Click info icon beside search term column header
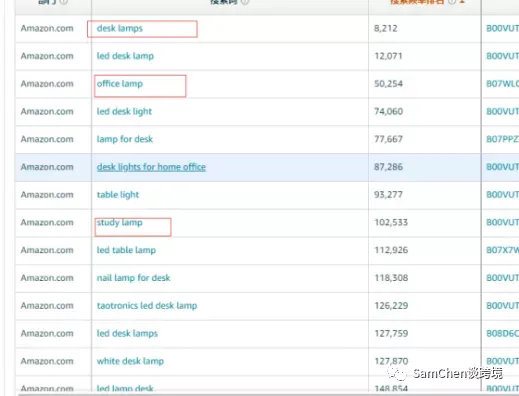Viewport: 519px width, 396px height. pyautogui.click(x=245, y=2)
